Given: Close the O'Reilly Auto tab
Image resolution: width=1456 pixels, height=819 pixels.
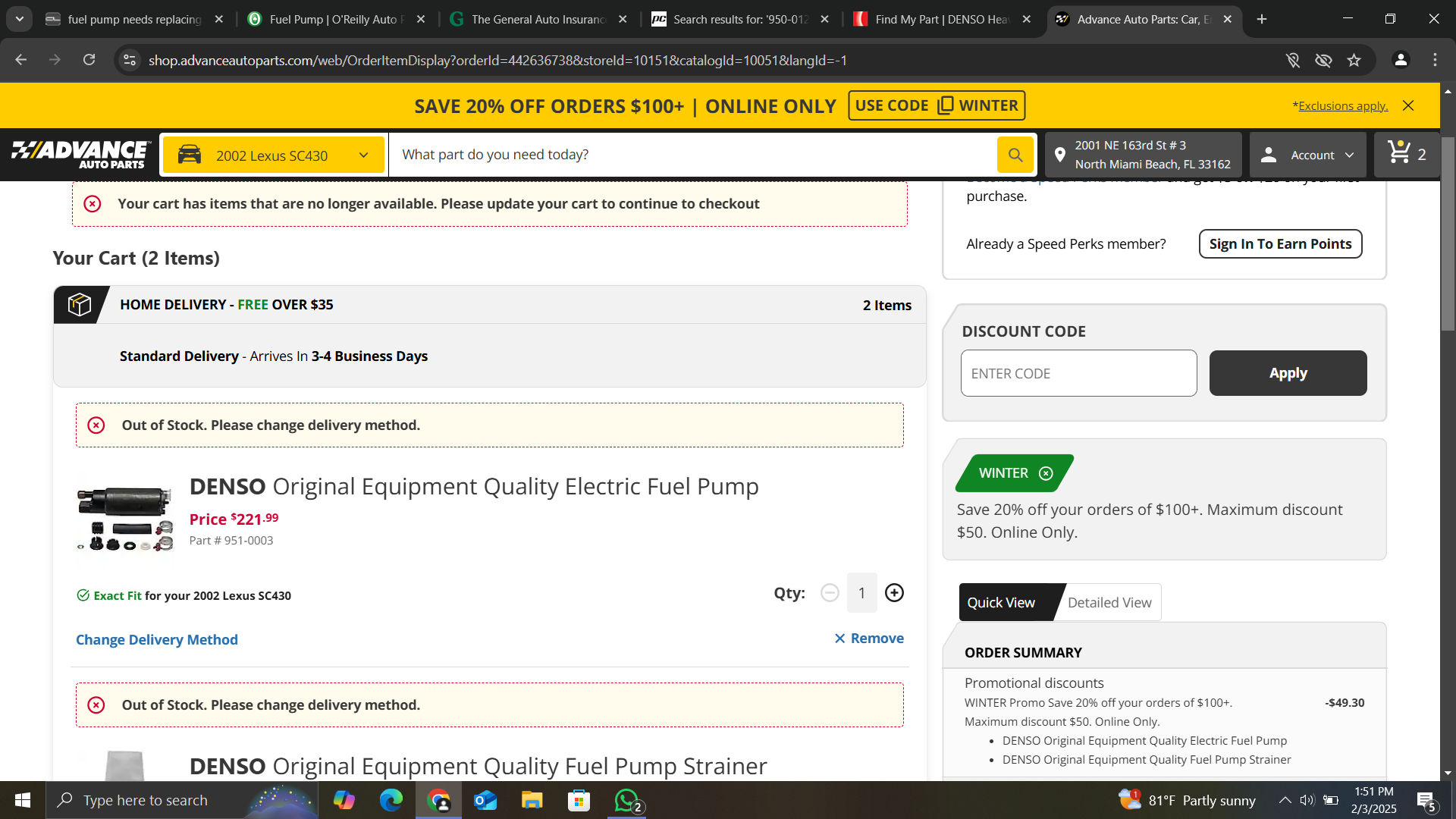Looking at the screenshot, I should click(421, 19).
